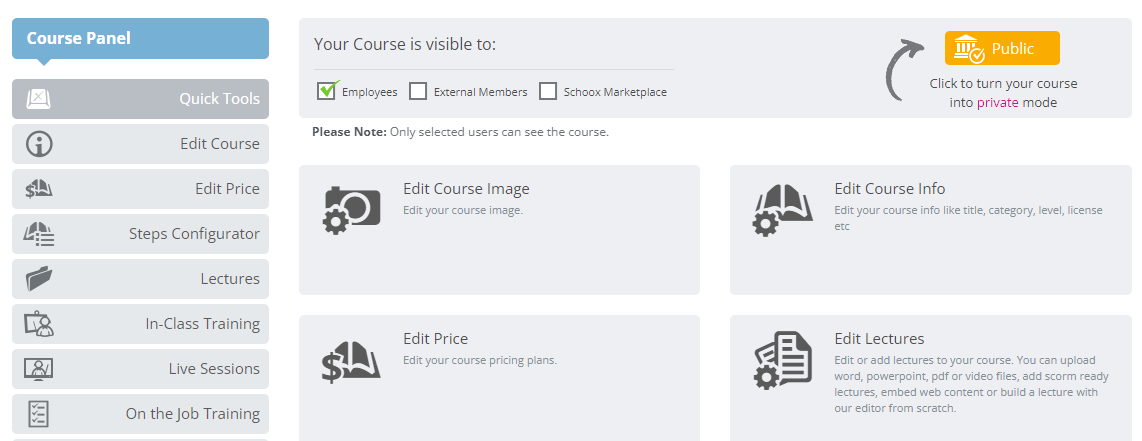Uncheck the Employees visibility checkbox
Viewport: 1142px width, 441px height.
pyautogui.click(x=326, y=91)
